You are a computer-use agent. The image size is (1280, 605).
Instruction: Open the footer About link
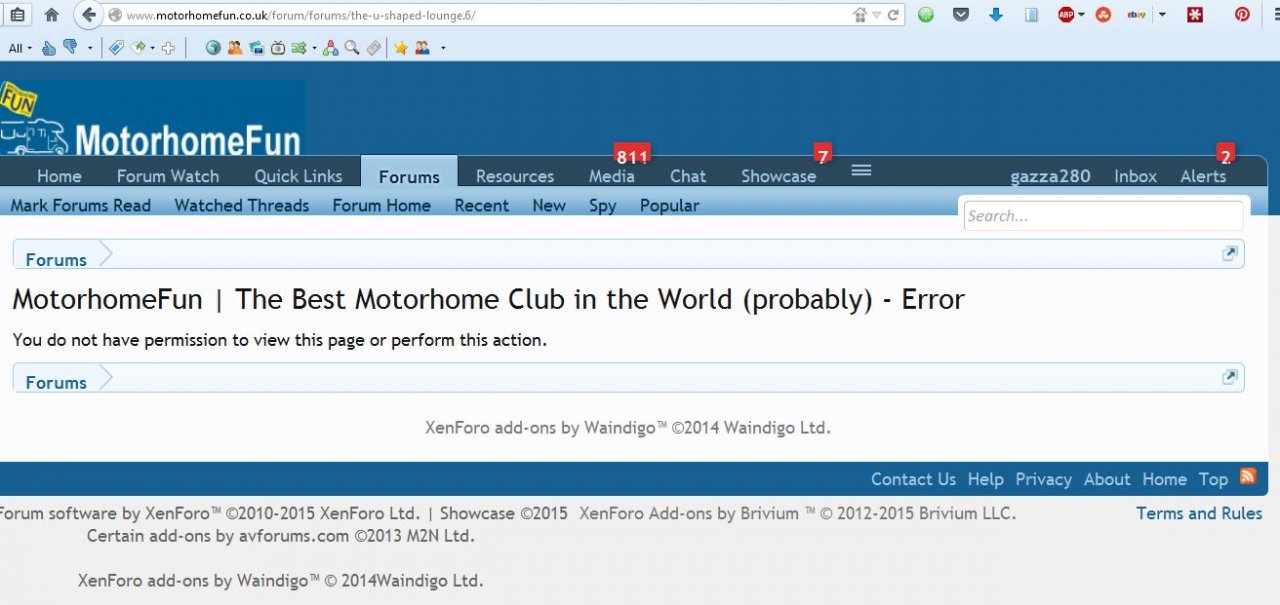point(1107,479)
